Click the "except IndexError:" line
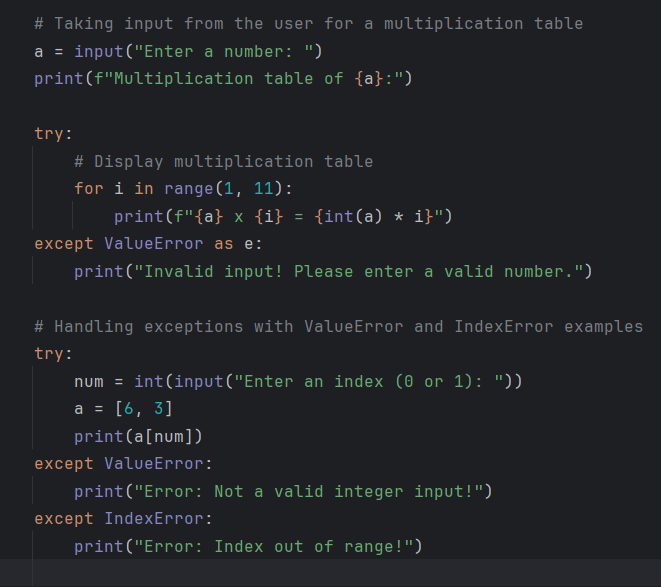 coord(124,519)
